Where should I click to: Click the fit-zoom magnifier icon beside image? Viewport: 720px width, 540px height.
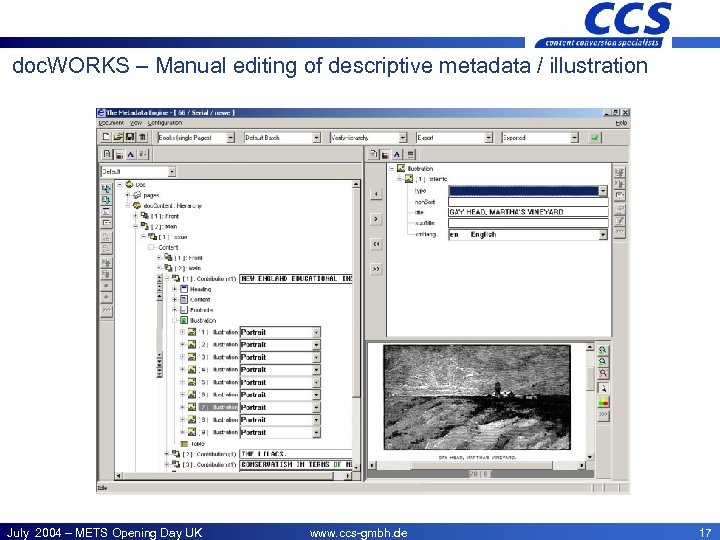pos(603,373)
